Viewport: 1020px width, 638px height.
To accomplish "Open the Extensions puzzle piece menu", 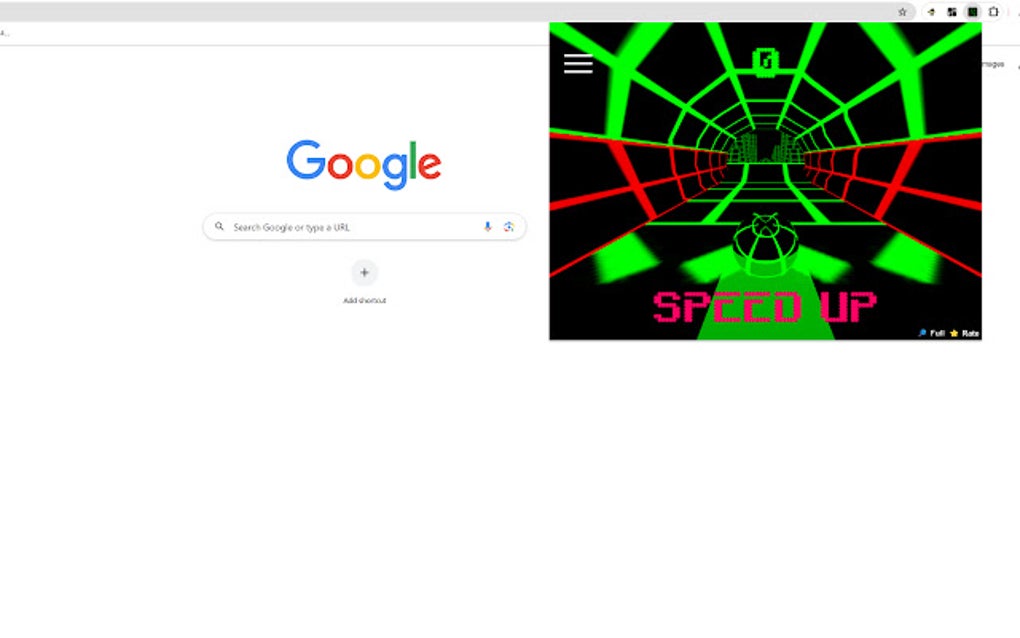I will point(993,12).
